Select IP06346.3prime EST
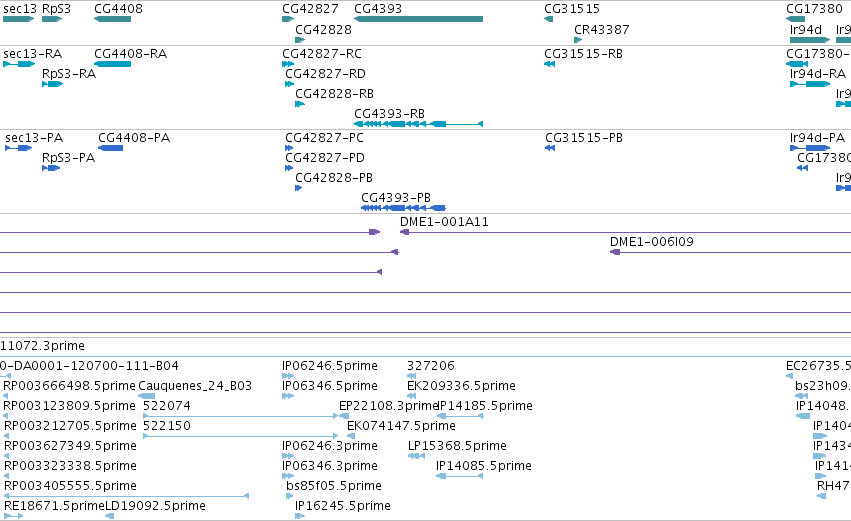 coord(330,466)
